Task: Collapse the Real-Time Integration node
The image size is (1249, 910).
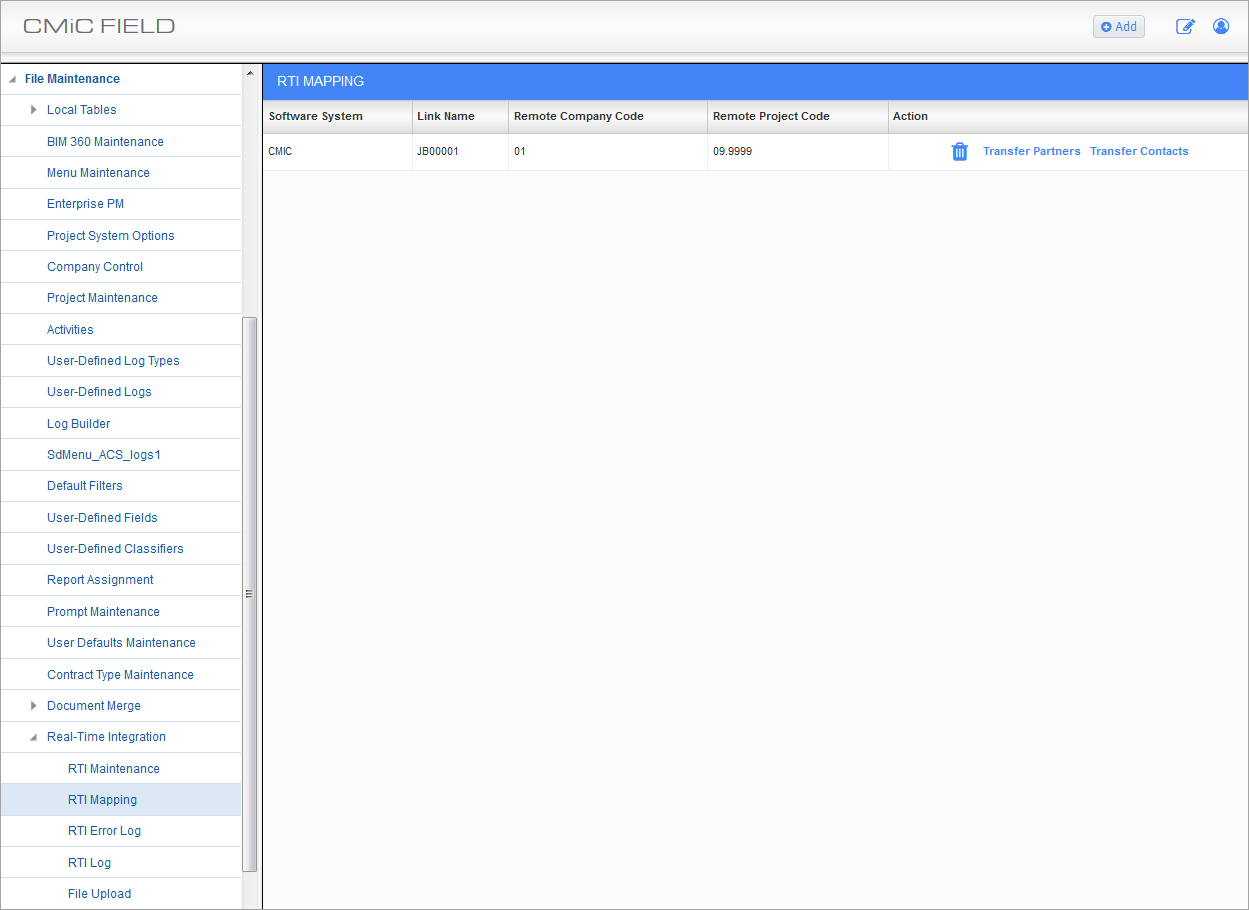Action: click(x=33, y=737)
